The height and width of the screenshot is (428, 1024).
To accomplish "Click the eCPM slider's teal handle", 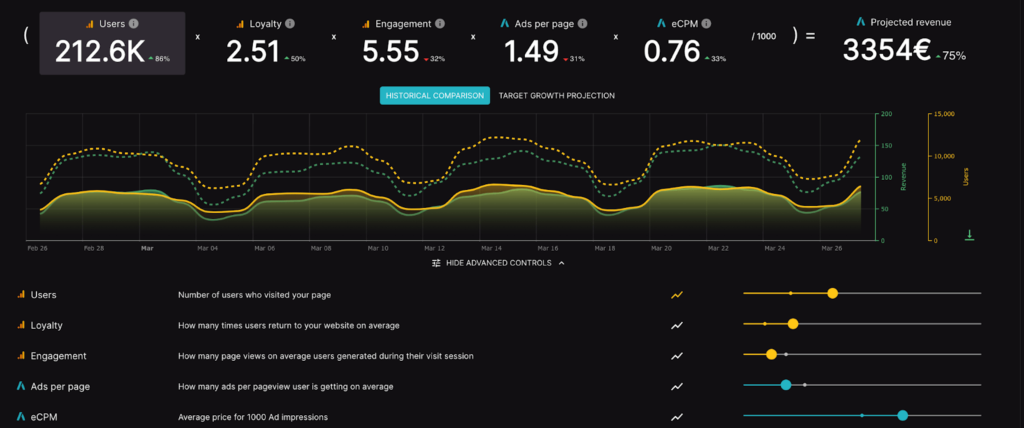I will click(x=902, y=415).
